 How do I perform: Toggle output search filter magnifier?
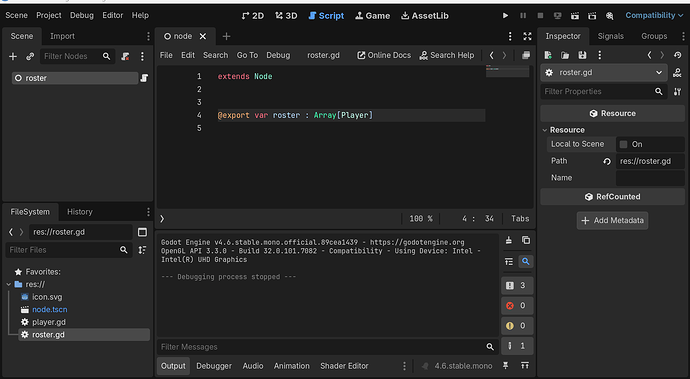click(x=525, y=261)
